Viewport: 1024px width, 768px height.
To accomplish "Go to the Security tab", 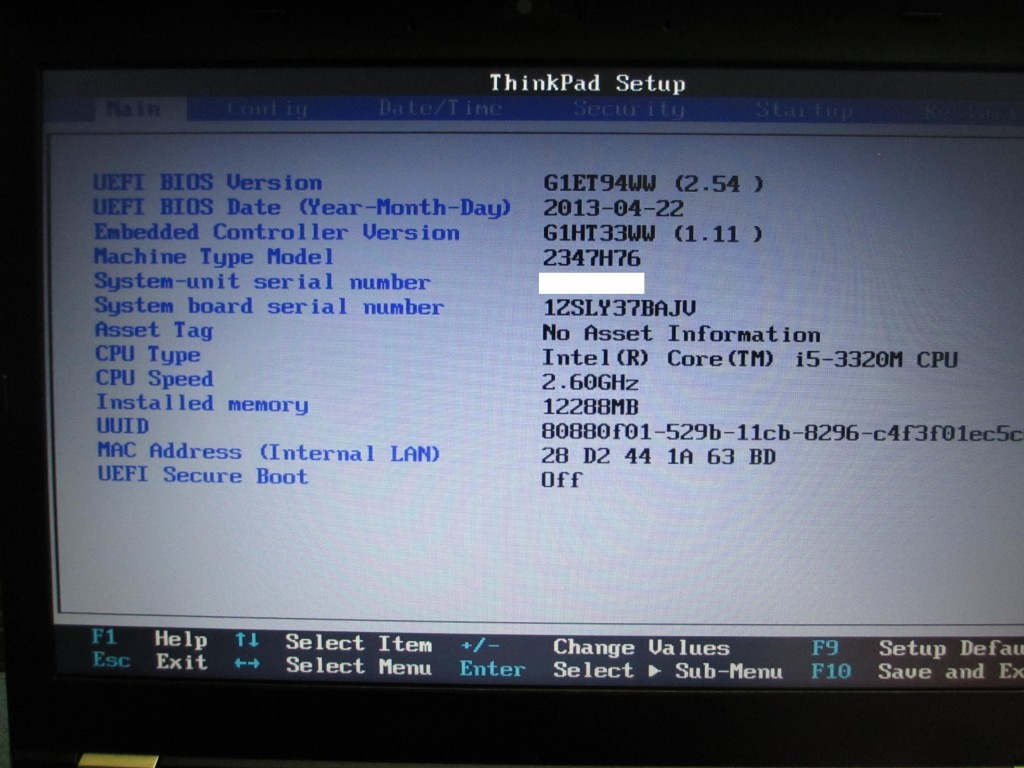I will (x=628, y=109).
